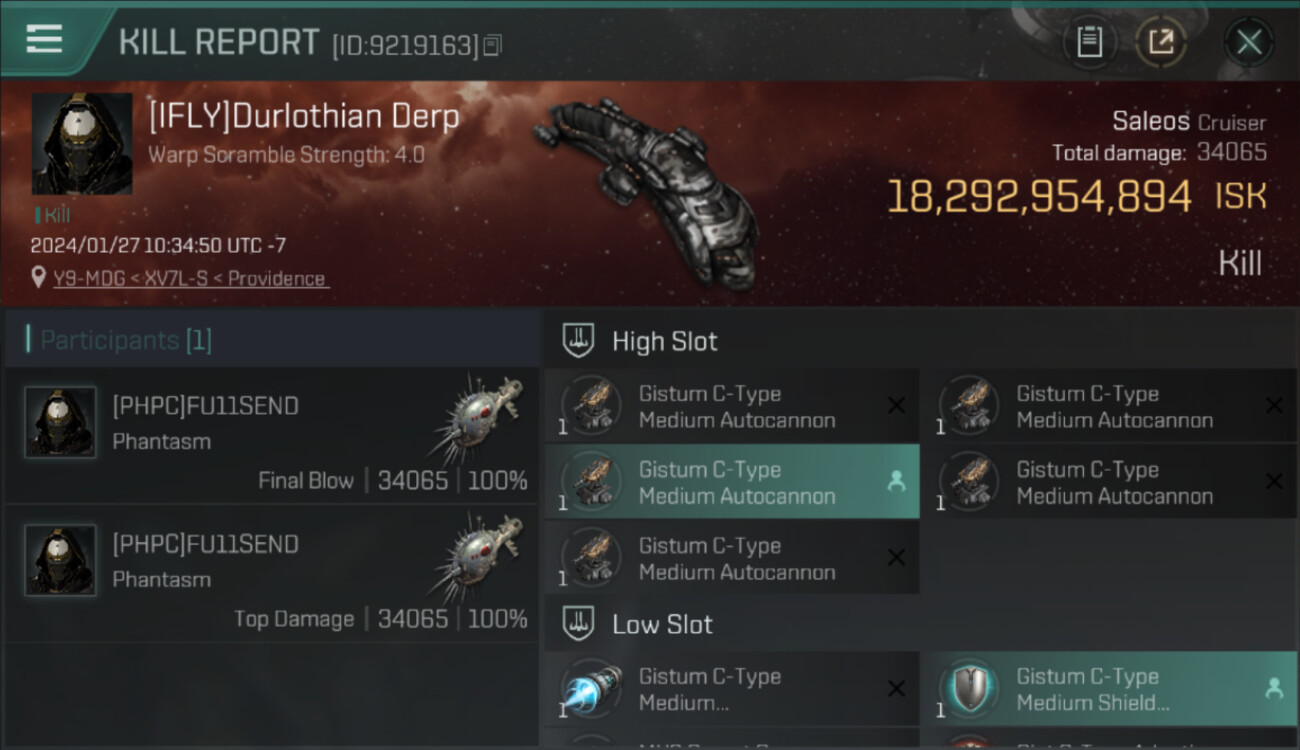Click the top-right High Slot autocannon X mark
This screenshot has width=1300, height=750.
1274,405
